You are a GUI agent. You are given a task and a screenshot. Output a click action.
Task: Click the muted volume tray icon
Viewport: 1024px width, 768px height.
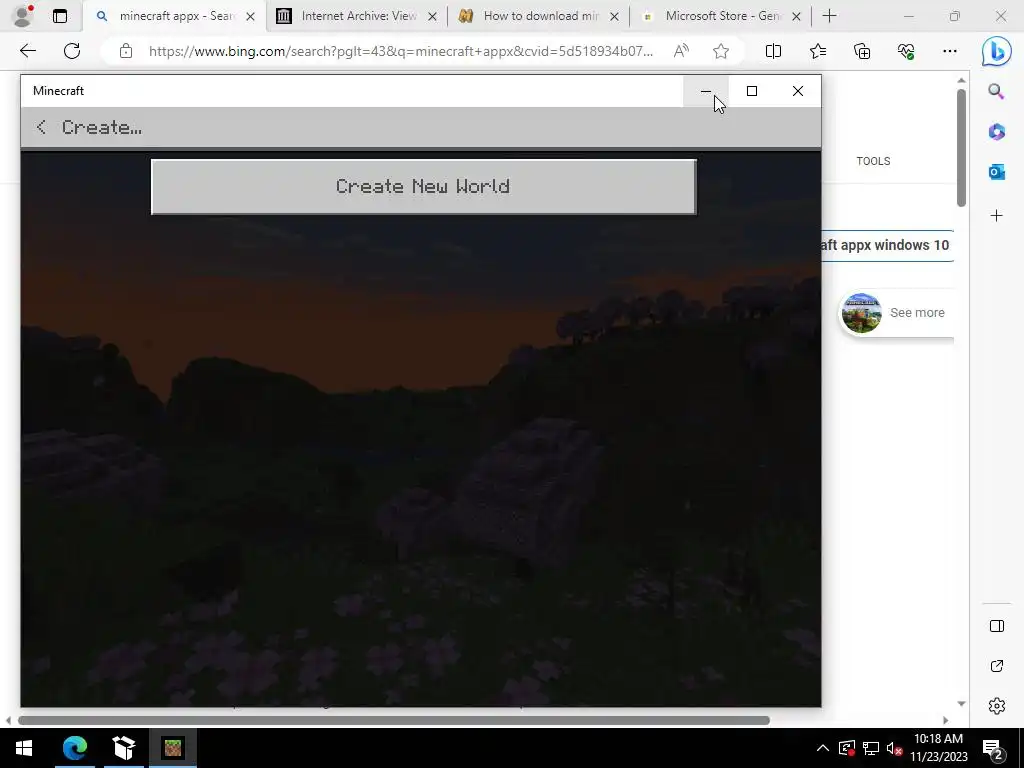(x=894, y=748)
